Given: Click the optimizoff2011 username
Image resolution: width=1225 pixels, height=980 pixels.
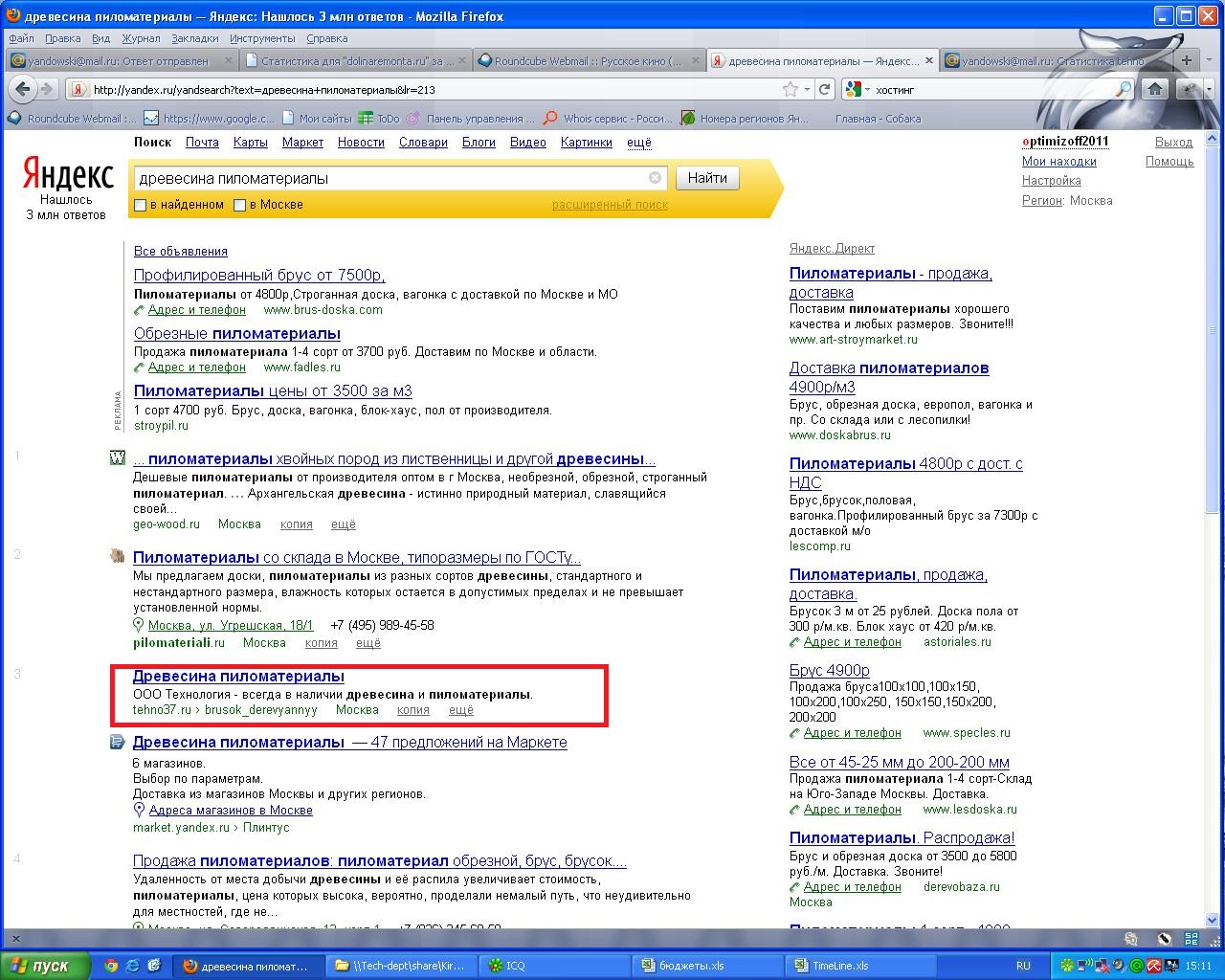Looking at the screenshot, I should pyautogui.click(x=1065, y=142).
